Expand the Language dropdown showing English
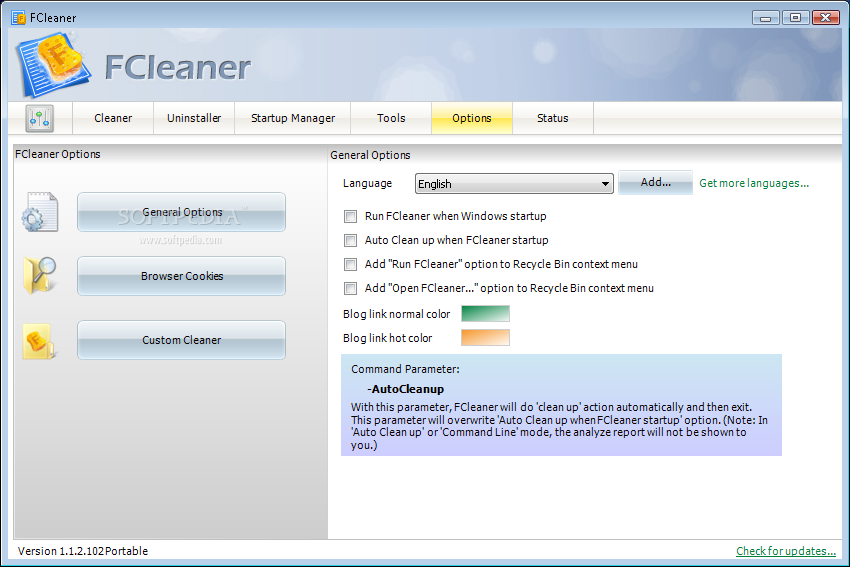This screenshot has width=850, height=567. (x=514, y=184)
